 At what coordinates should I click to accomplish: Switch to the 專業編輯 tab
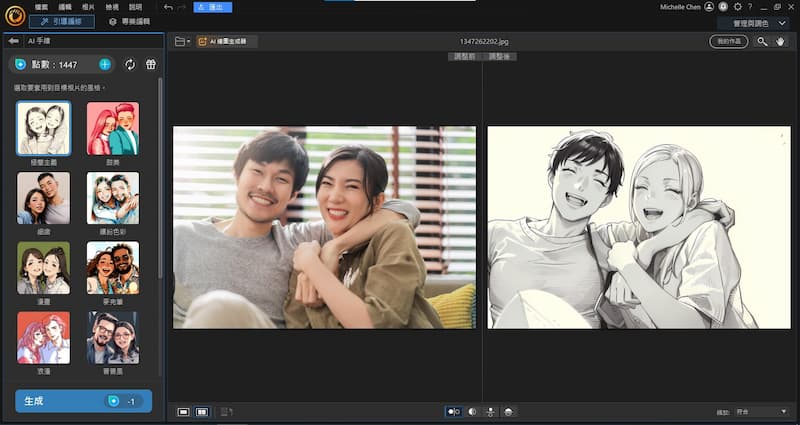(x=130, y=22)
